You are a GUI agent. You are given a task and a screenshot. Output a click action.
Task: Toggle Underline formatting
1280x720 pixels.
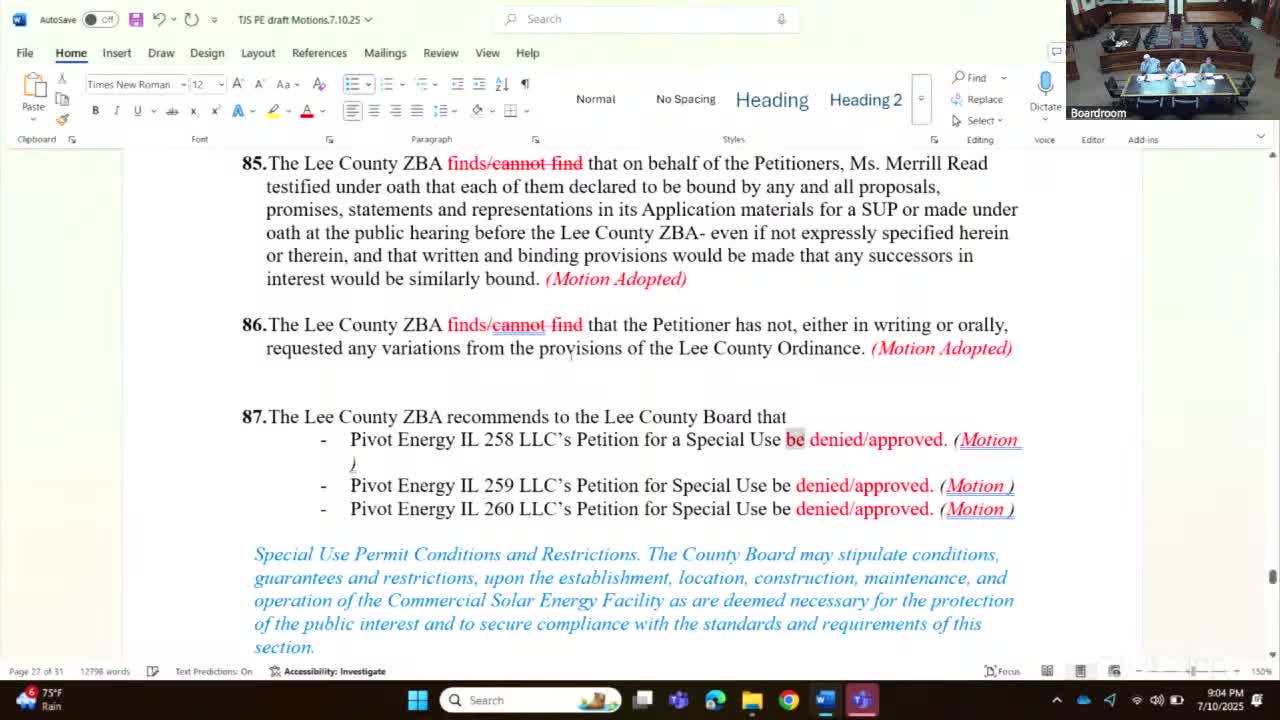pos(137,111)
